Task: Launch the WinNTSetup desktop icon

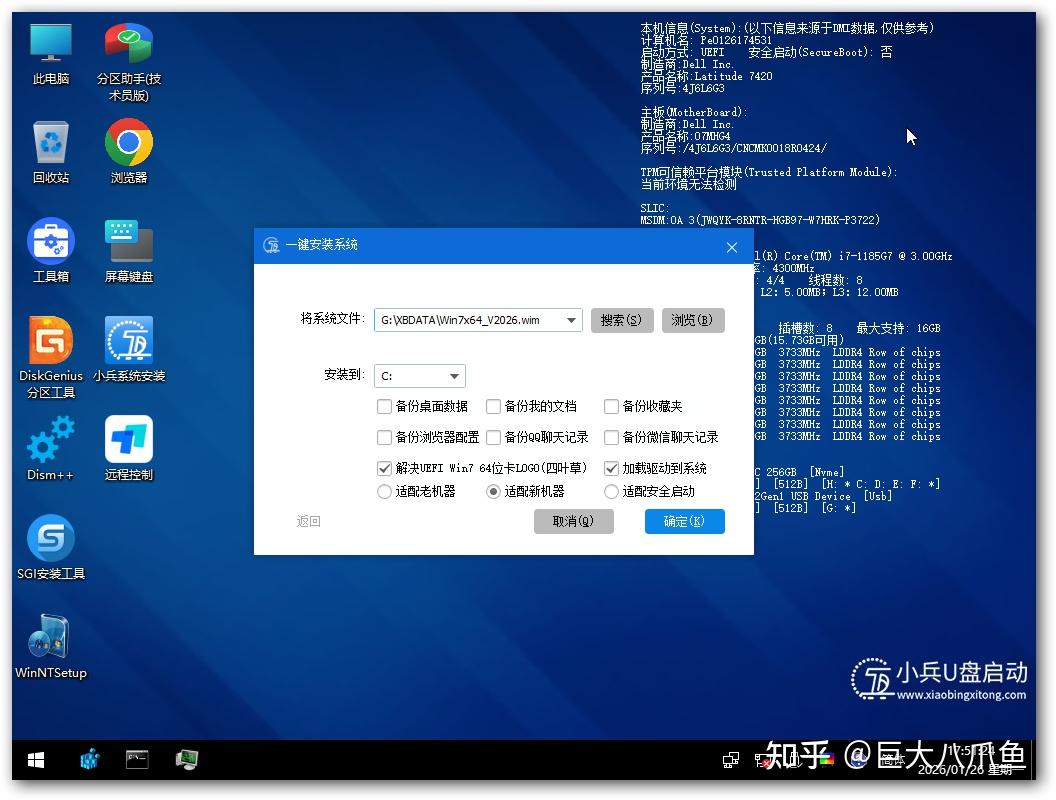Action: coord(51,646)
